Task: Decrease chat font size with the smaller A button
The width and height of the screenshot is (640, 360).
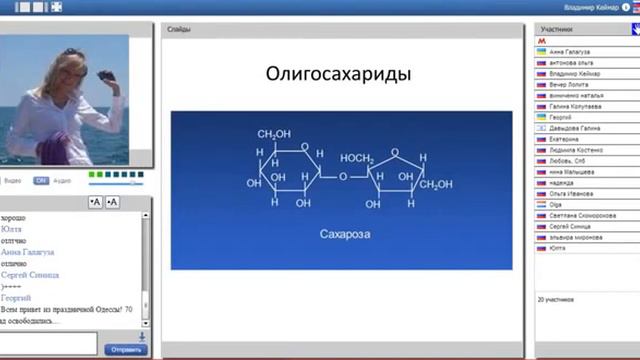Action: tap(95, 202)
